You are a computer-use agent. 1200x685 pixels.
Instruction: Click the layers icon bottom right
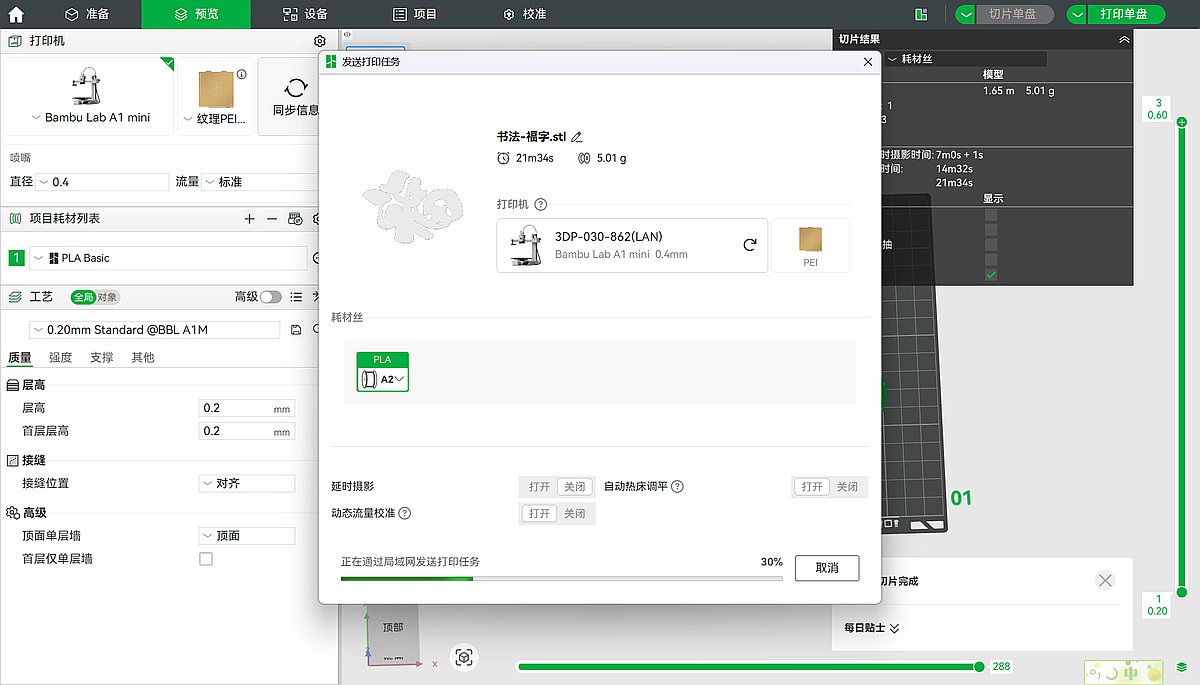pyautogui.click(x=1182, y=667)
